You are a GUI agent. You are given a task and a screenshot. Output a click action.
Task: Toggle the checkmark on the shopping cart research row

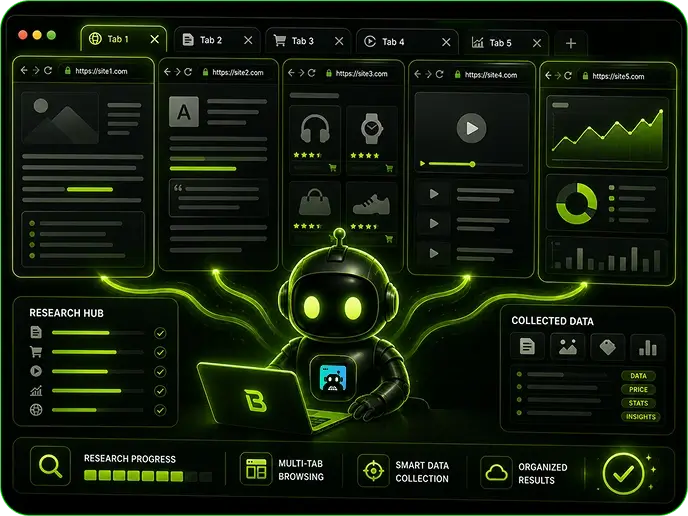point(160,352)
